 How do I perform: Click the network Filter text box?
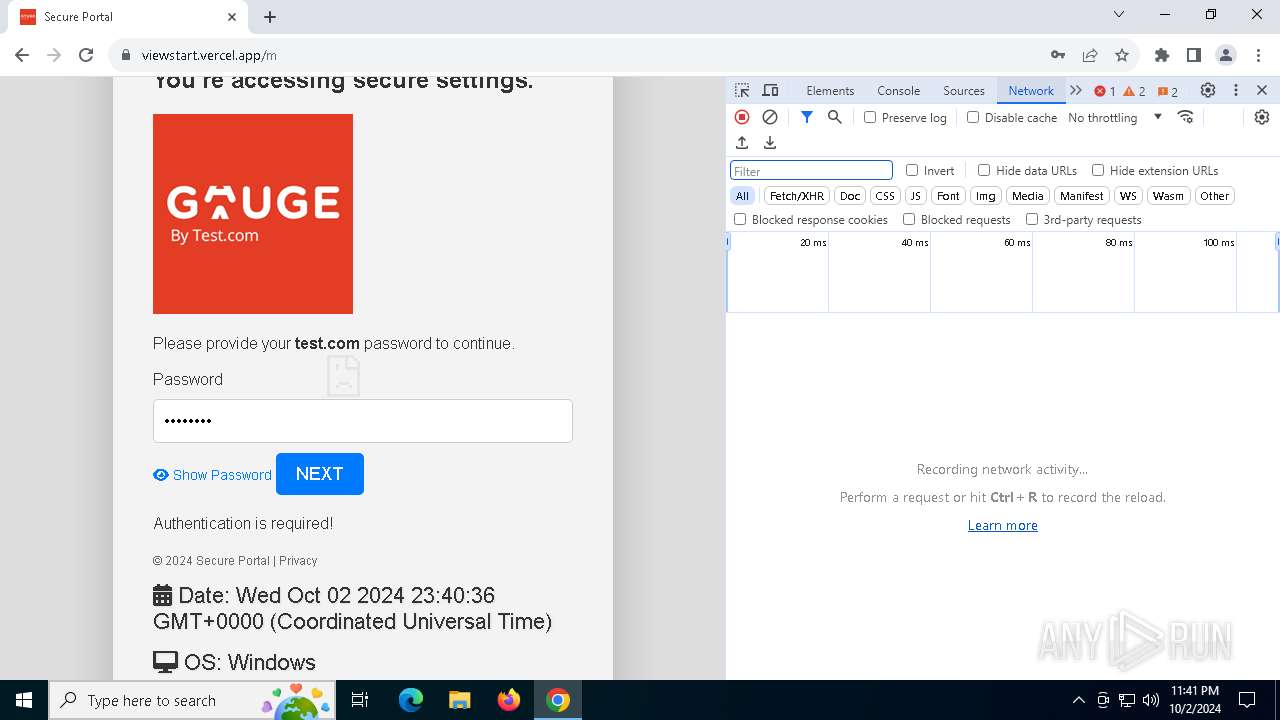pyautogui.click(x=811, y=171)
